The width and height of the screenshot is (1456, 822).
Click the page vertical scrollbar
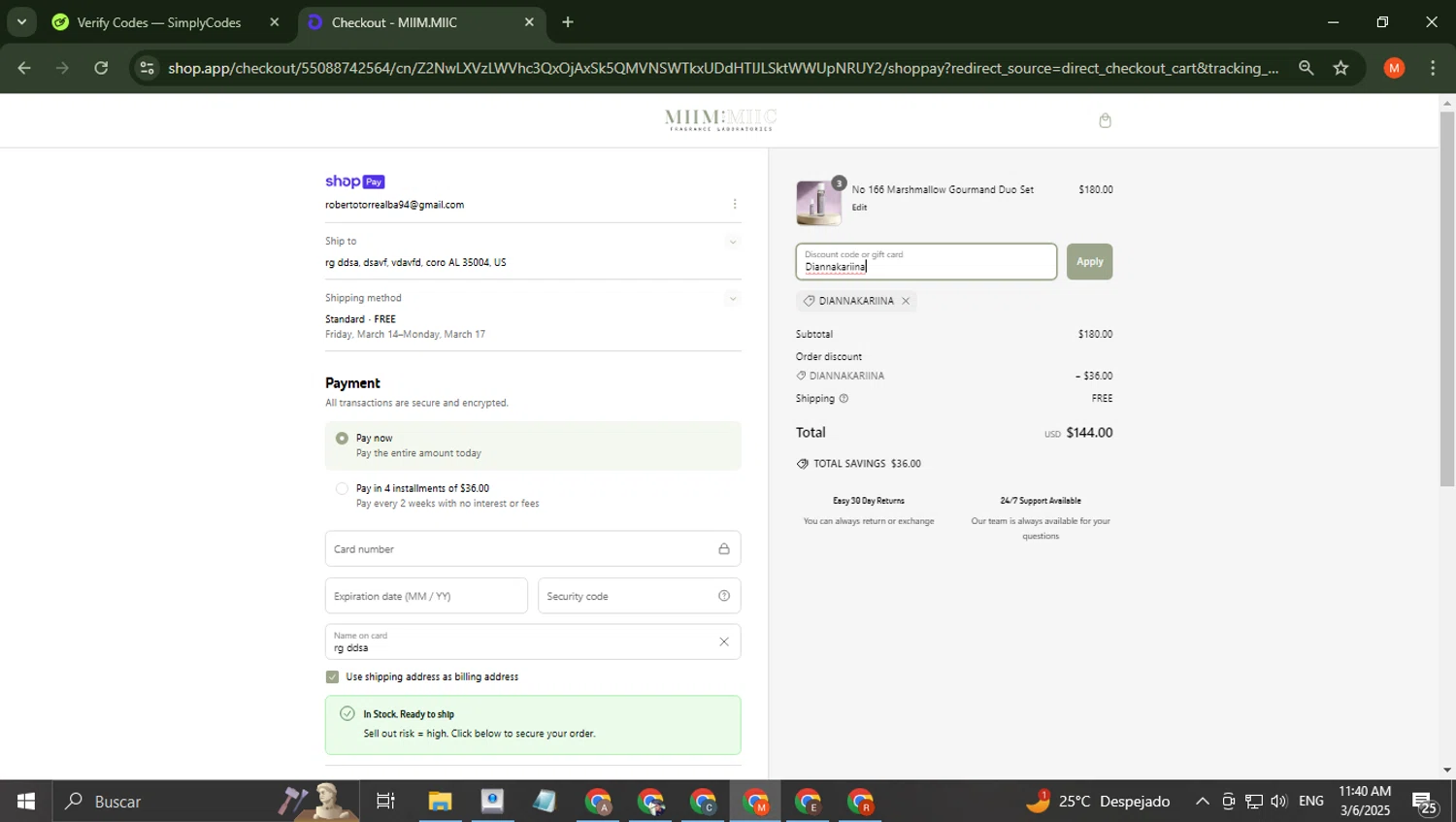tap(1447, 299)
